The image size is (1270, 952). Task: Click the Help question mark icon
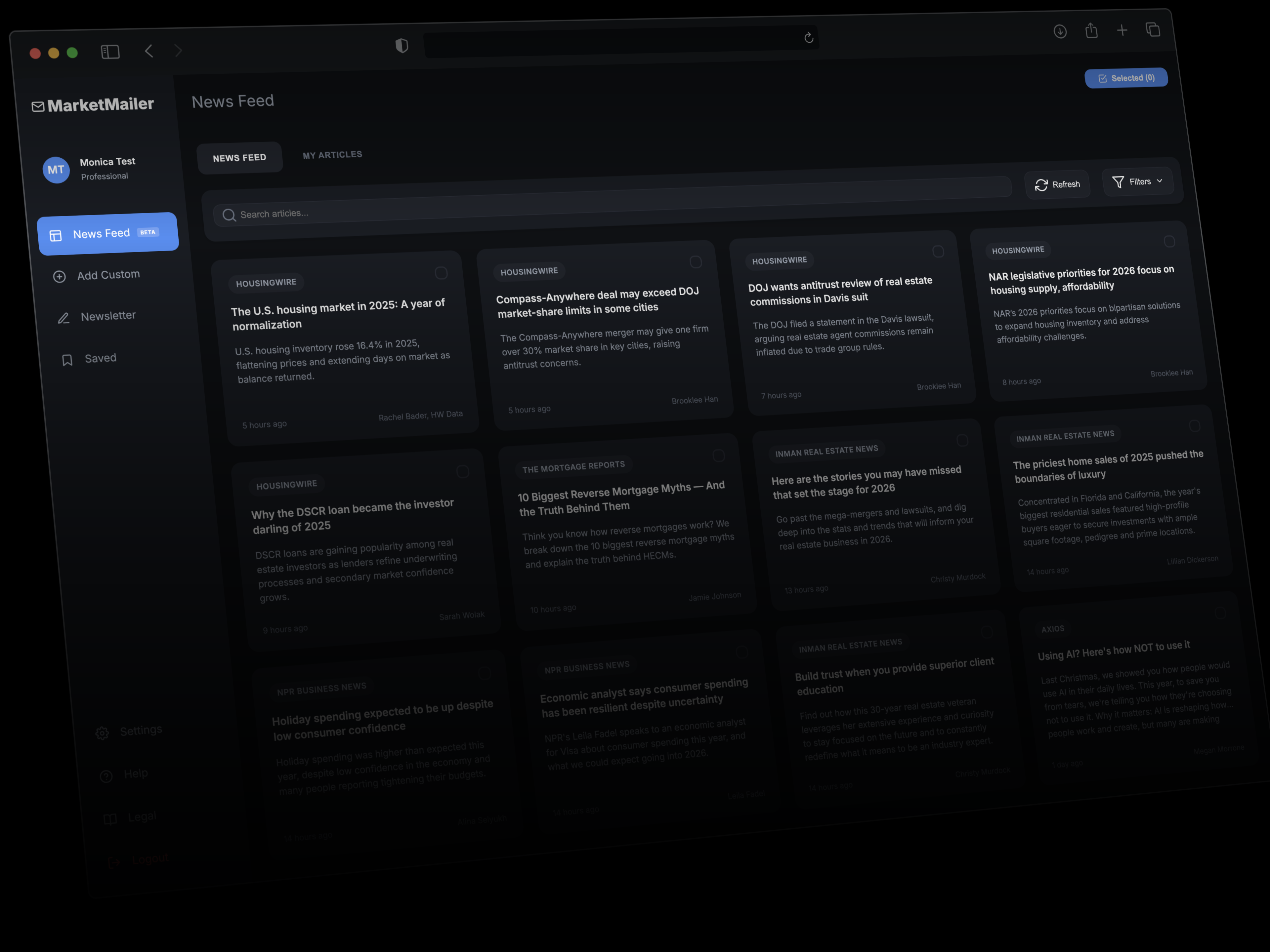click(107, 775)
